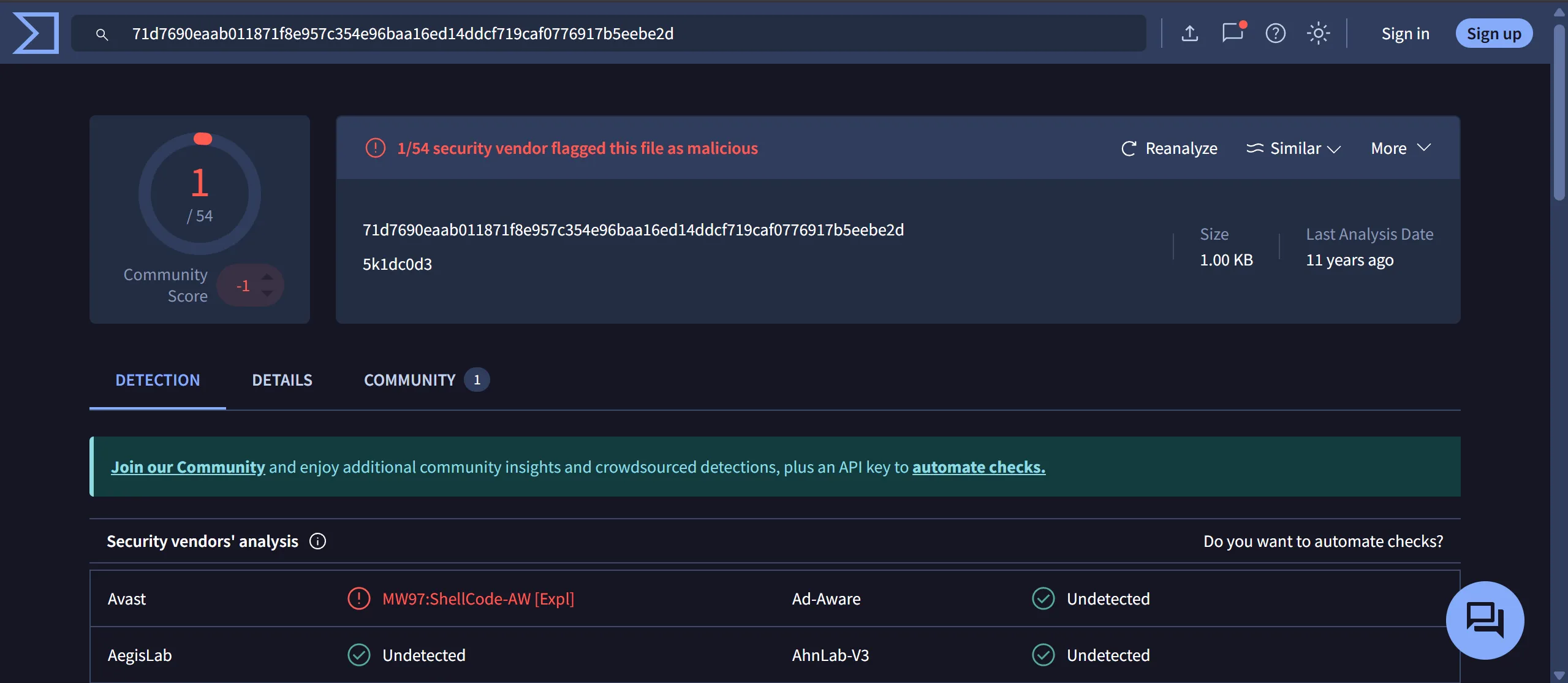Click the upload file icon
The width and height of the screenshot is (1568, 683).
[1189, 33]
